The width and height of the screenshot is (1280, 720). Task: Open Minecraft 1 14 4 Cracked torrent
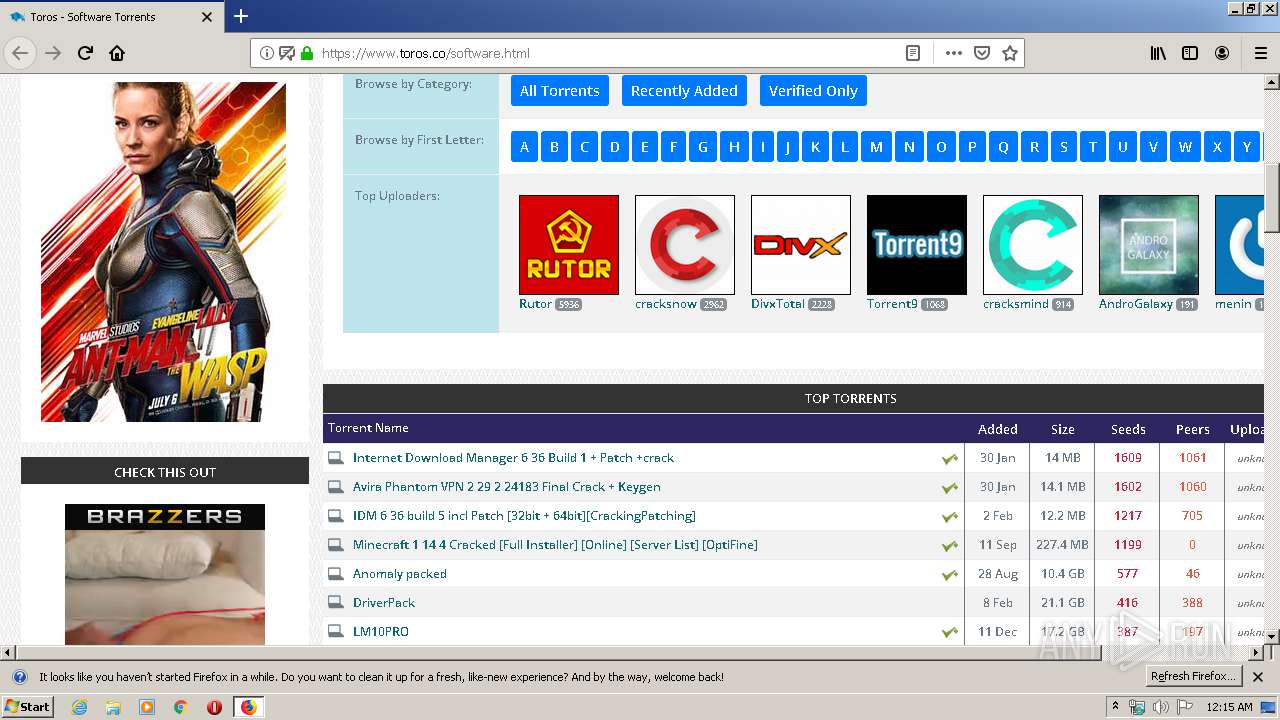pos(555,545)
